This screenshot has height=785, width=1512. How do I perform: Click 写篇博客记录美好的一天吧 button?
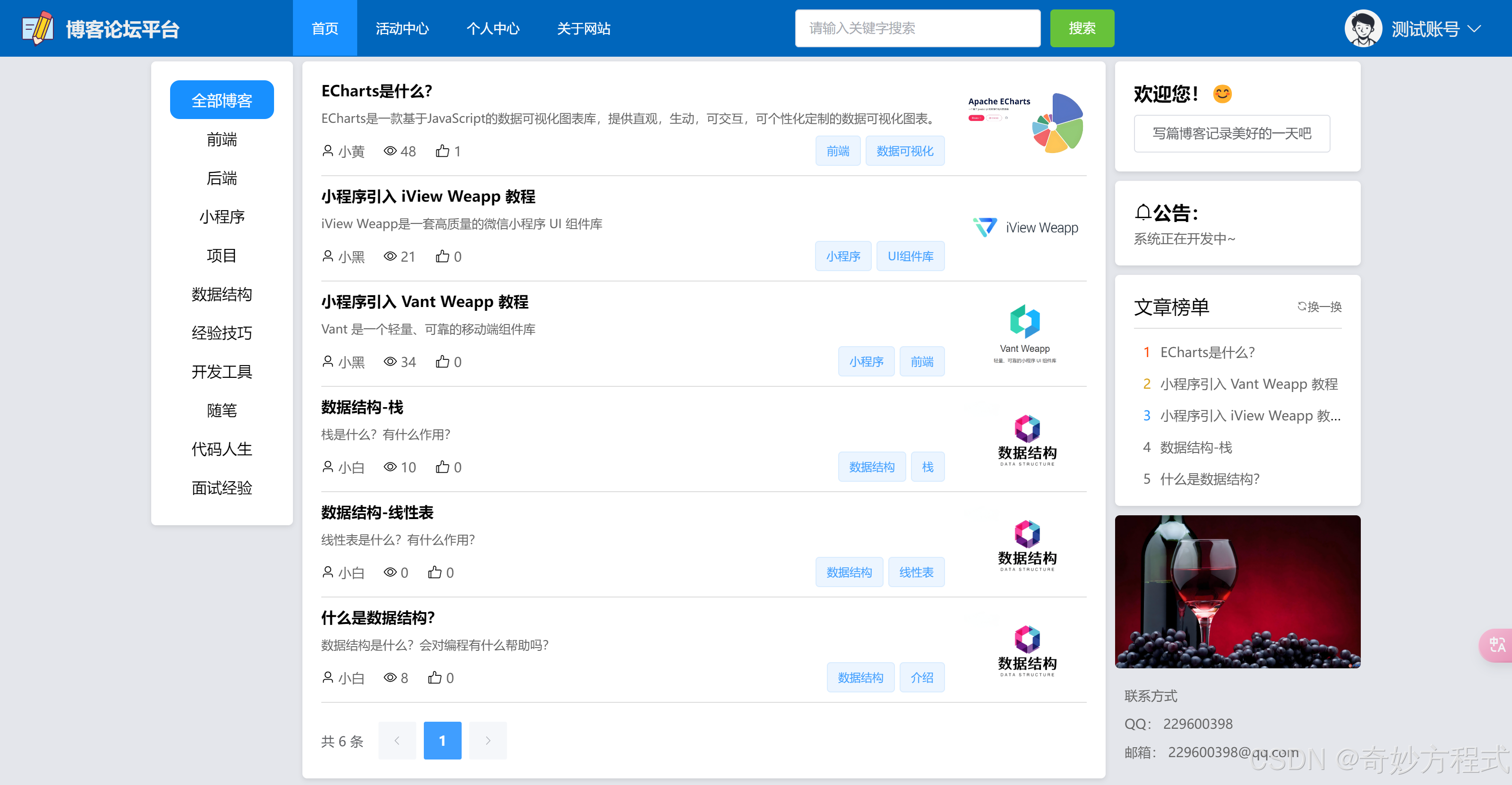click(x=1231, y=133)
